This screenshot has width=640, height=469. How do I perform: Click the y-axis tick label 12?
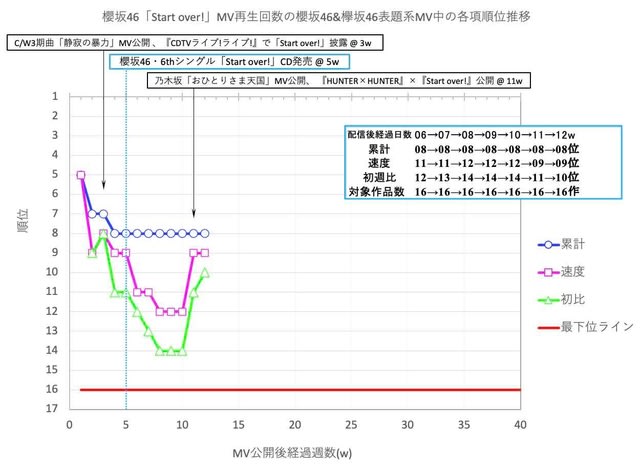(x=52, y=311)
